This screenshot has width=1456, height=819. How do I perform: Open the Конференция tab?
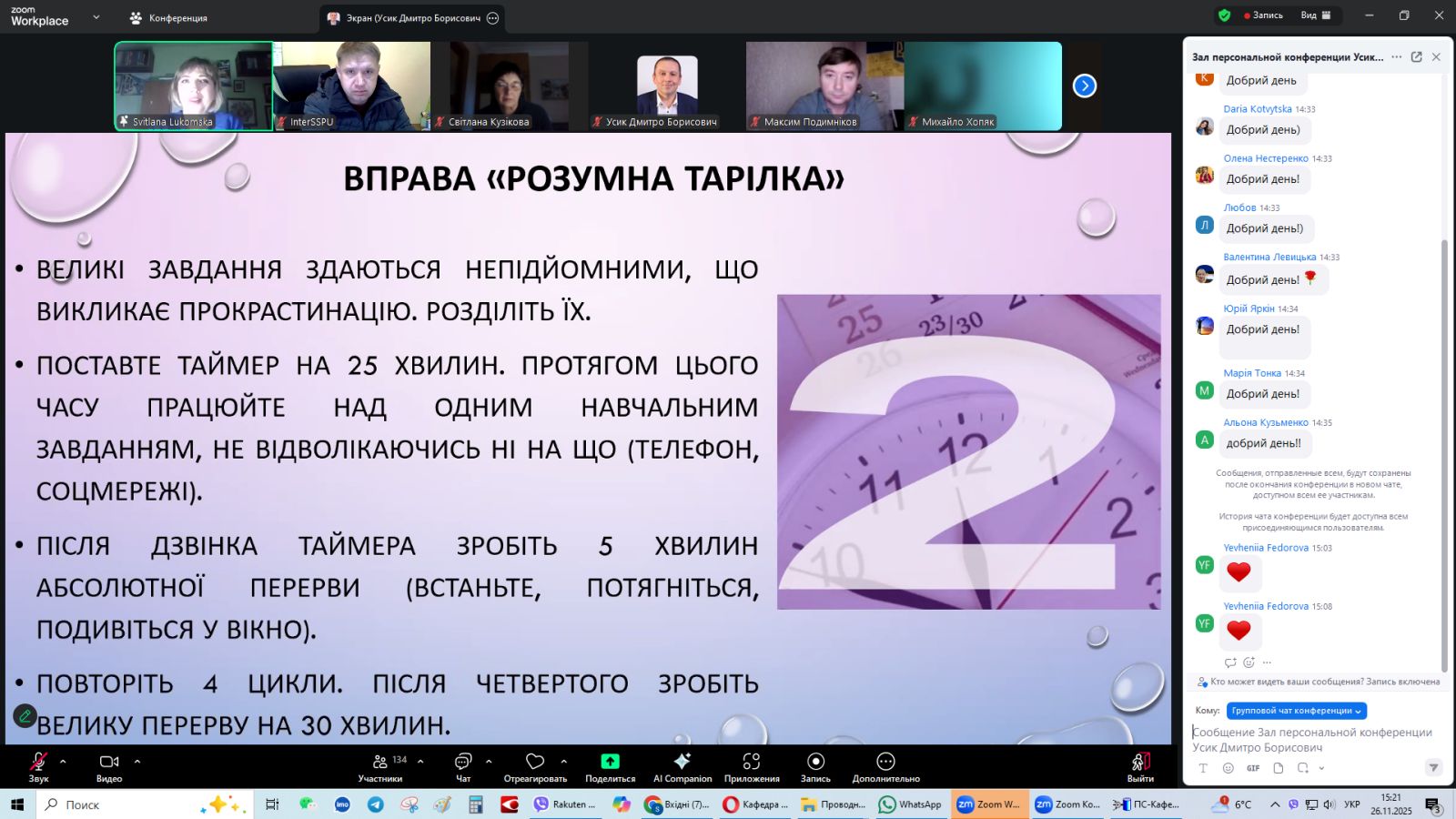point(169,18)
